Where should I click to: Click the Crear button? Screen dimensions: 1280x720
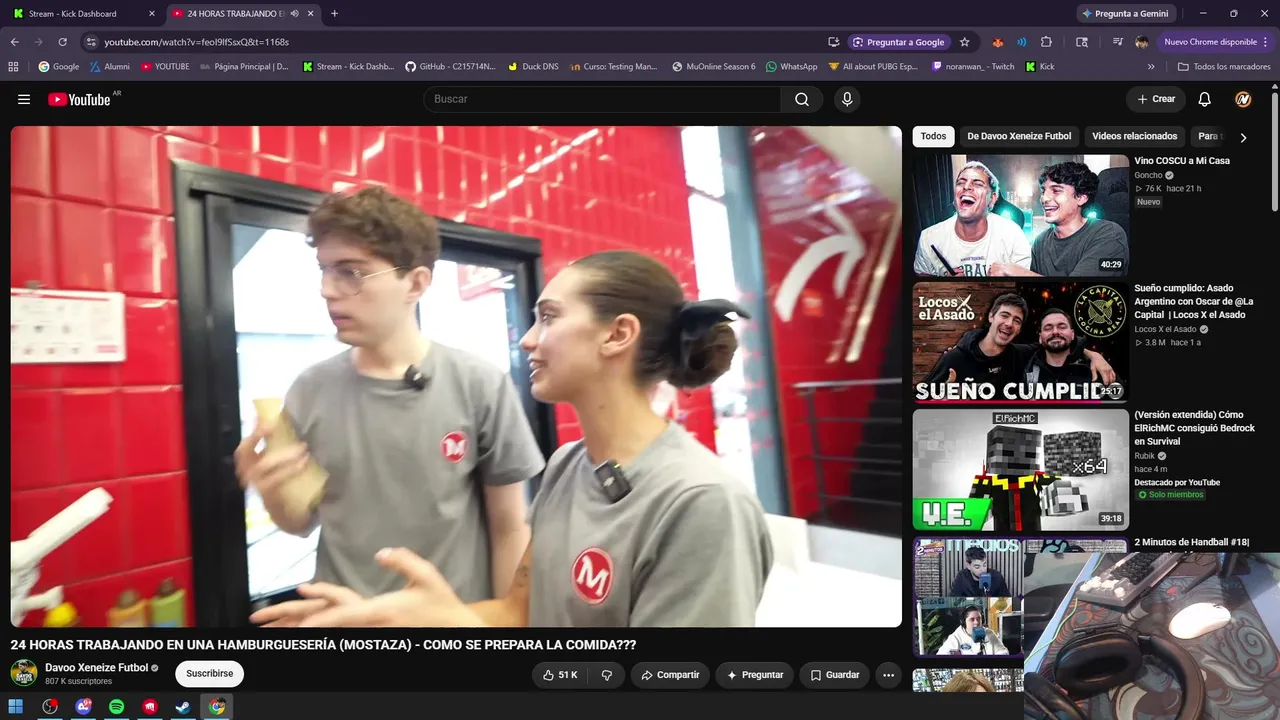1156,99
